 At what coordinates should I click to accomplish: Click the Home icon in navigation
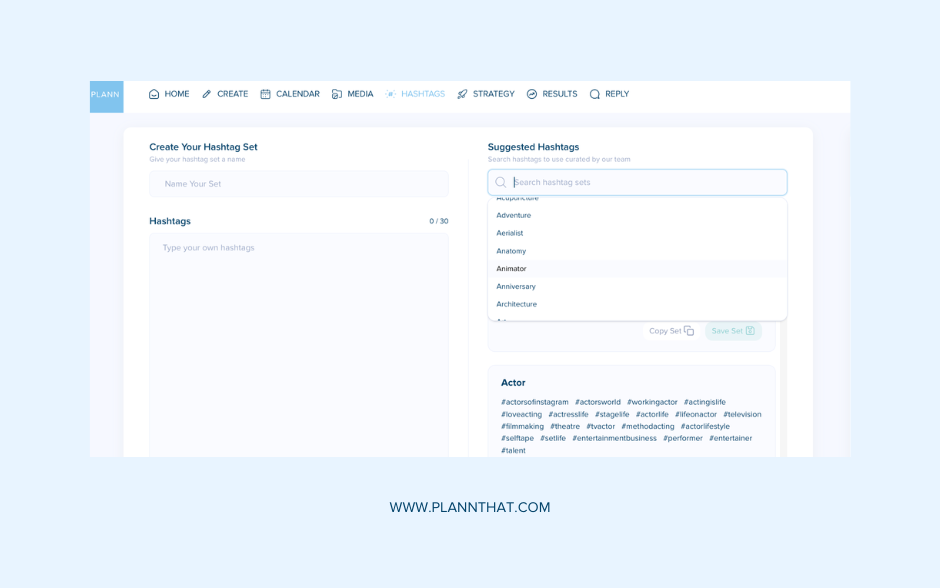coord(154,94)
